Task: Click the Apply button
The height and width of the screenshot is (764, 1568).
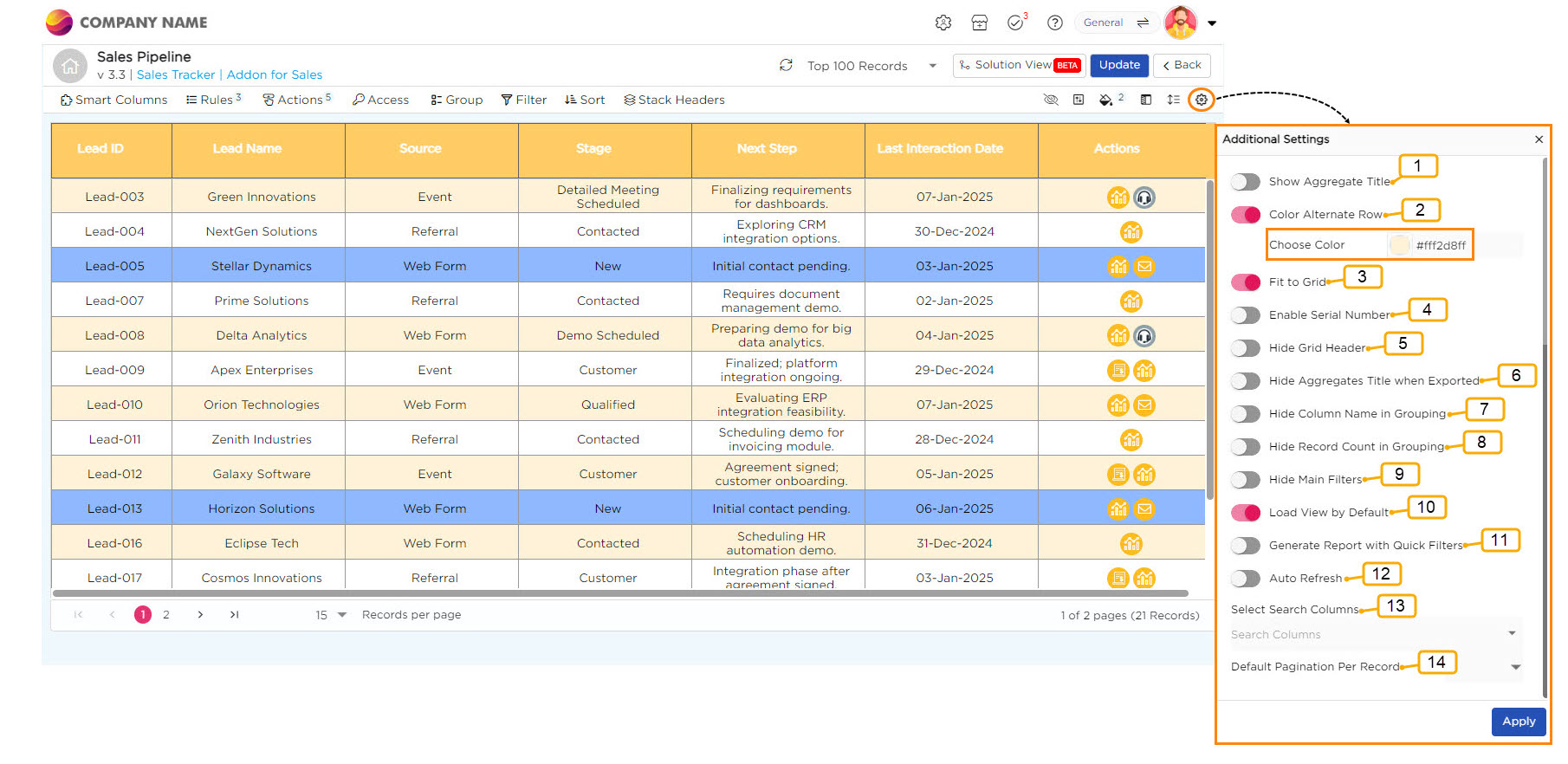Action: (1518, 722)
